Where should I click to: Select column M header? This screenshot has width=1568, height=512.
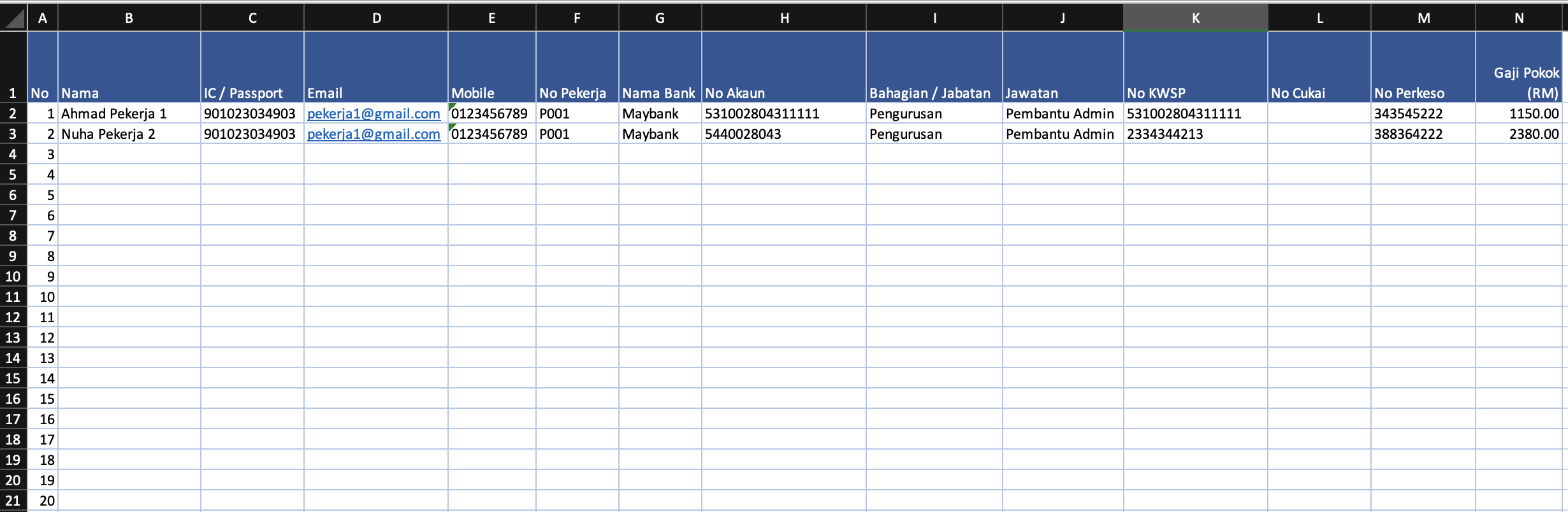tap(1423, 18)
